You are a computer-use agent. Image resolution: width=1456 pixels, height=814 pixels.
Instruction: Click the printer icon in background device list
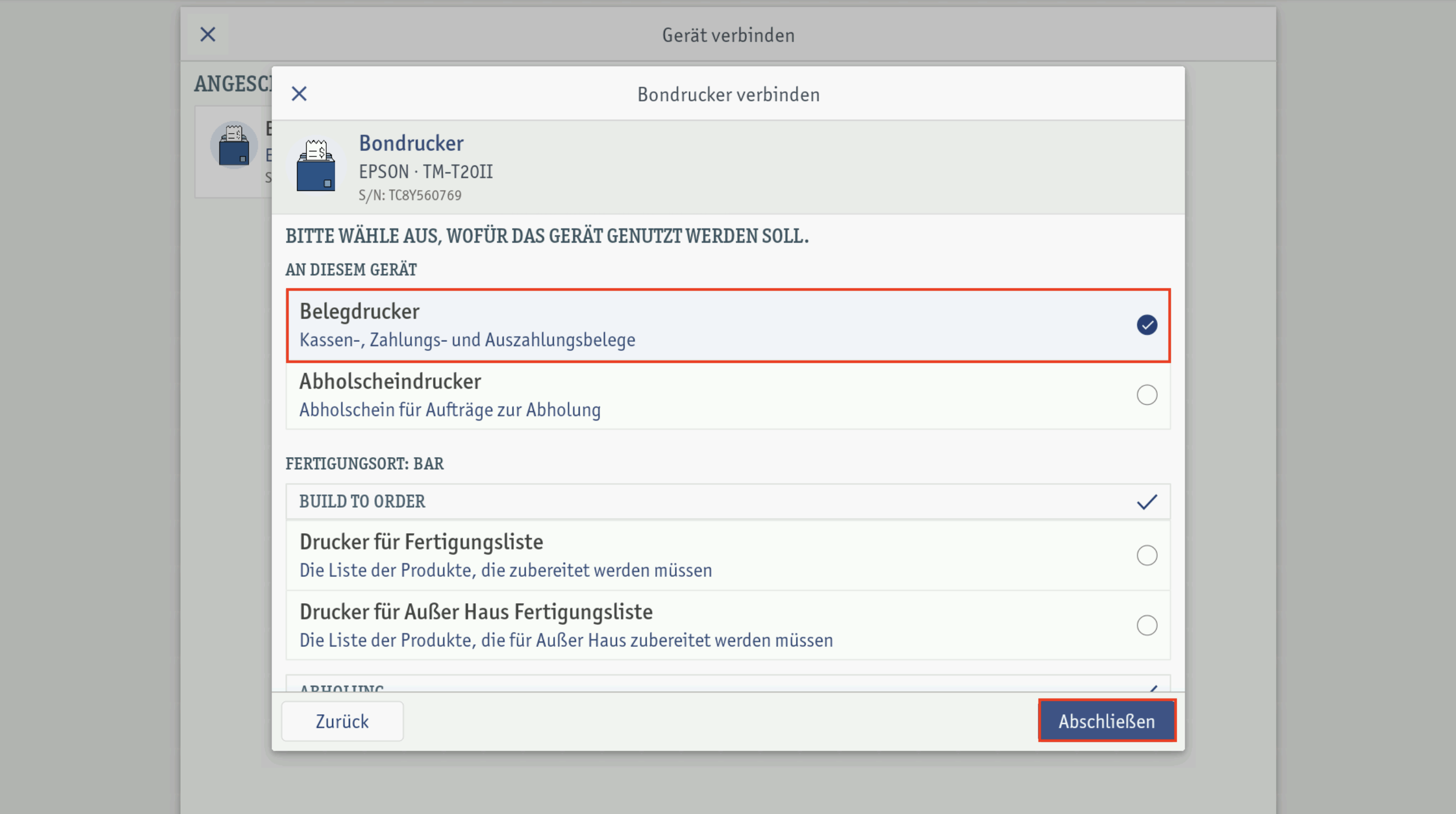tap(234, 146)
